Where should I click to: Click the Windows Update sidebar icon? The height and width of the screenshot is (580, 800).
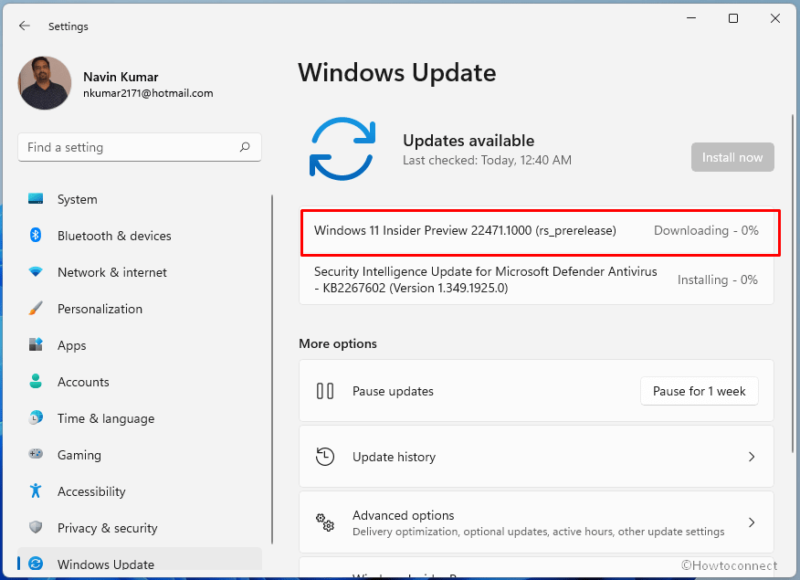point(36,563)
